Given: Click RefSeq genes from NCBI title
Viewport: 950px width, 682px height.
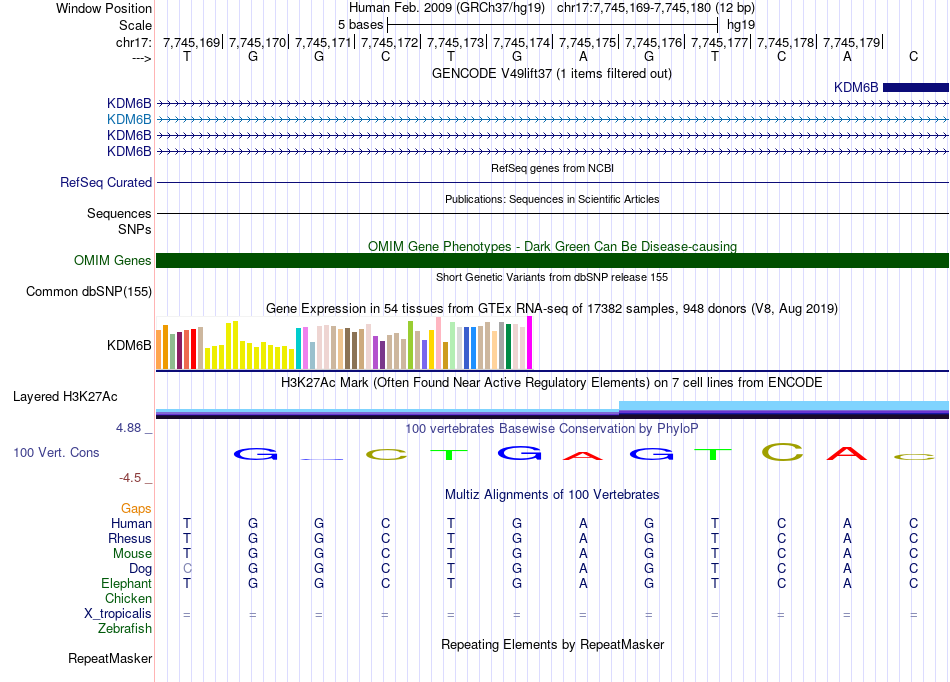Looking at the screenshot, I should (x=552, y=168).
